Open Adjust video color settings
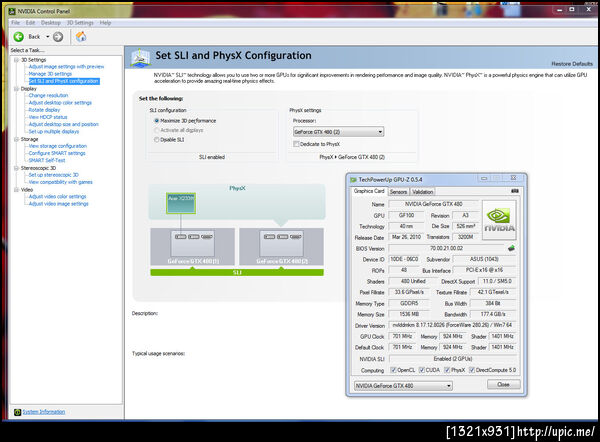The width and height of the screenshot is (600, 442). point(57,196)
